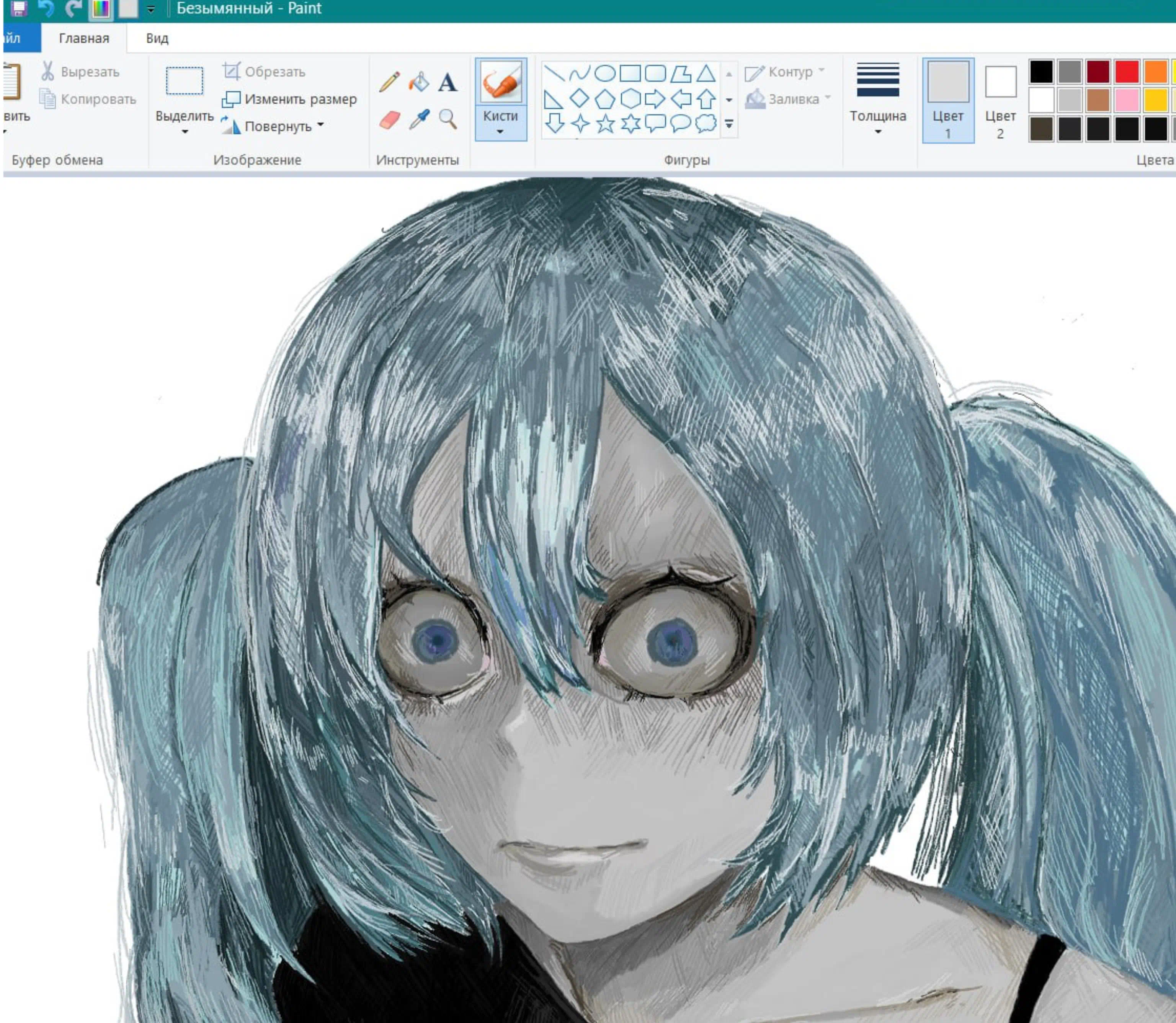Viewport: 1176px width, 1023px height.
Task: Open Quick Access Toolbar customize arrow
Action: [151, 9]
